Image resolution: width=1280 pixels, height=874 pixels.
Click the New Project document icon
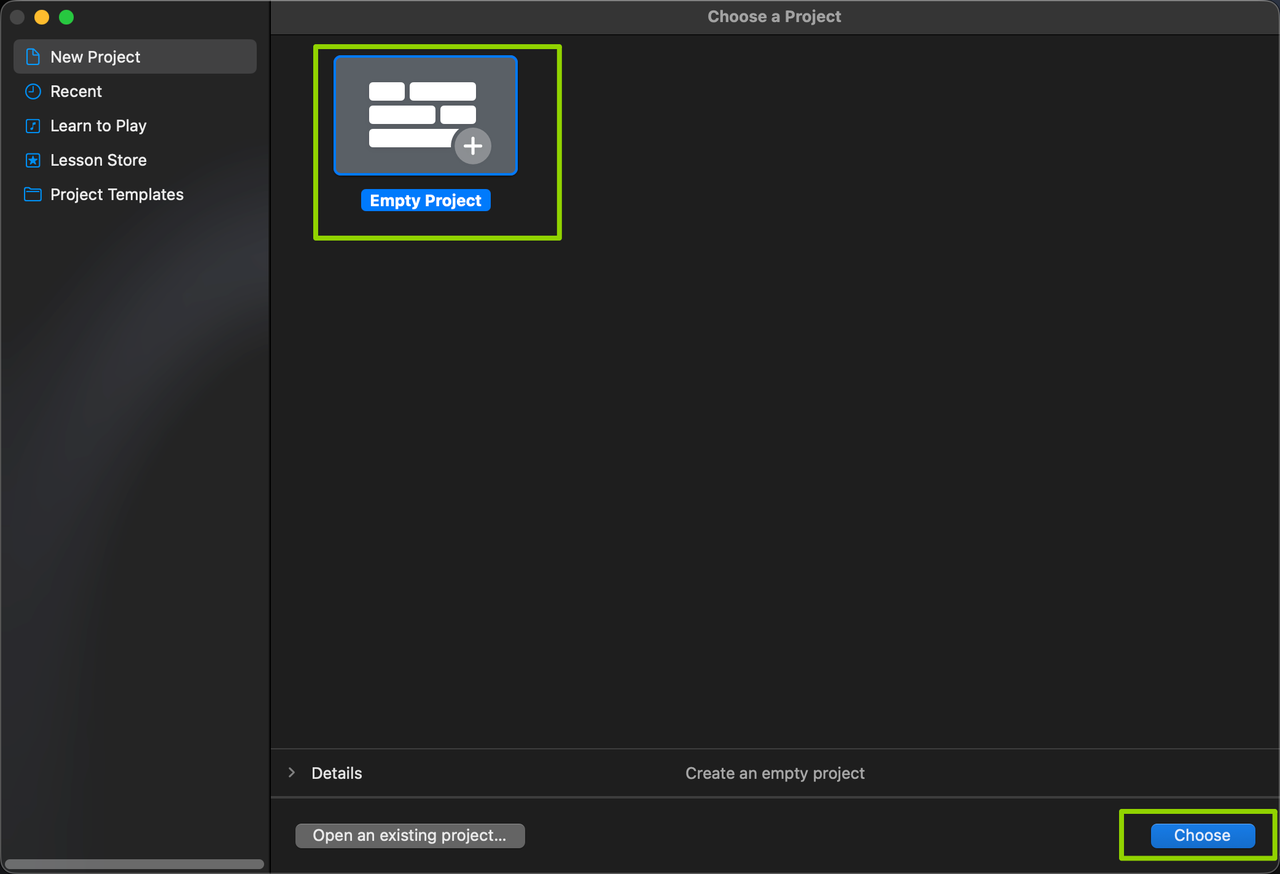[33, 57]
